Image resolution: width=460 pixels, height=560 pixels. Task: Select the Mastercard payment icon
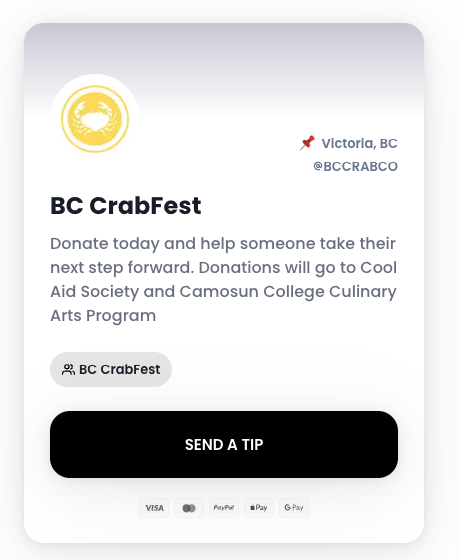[x=189, y=508]
